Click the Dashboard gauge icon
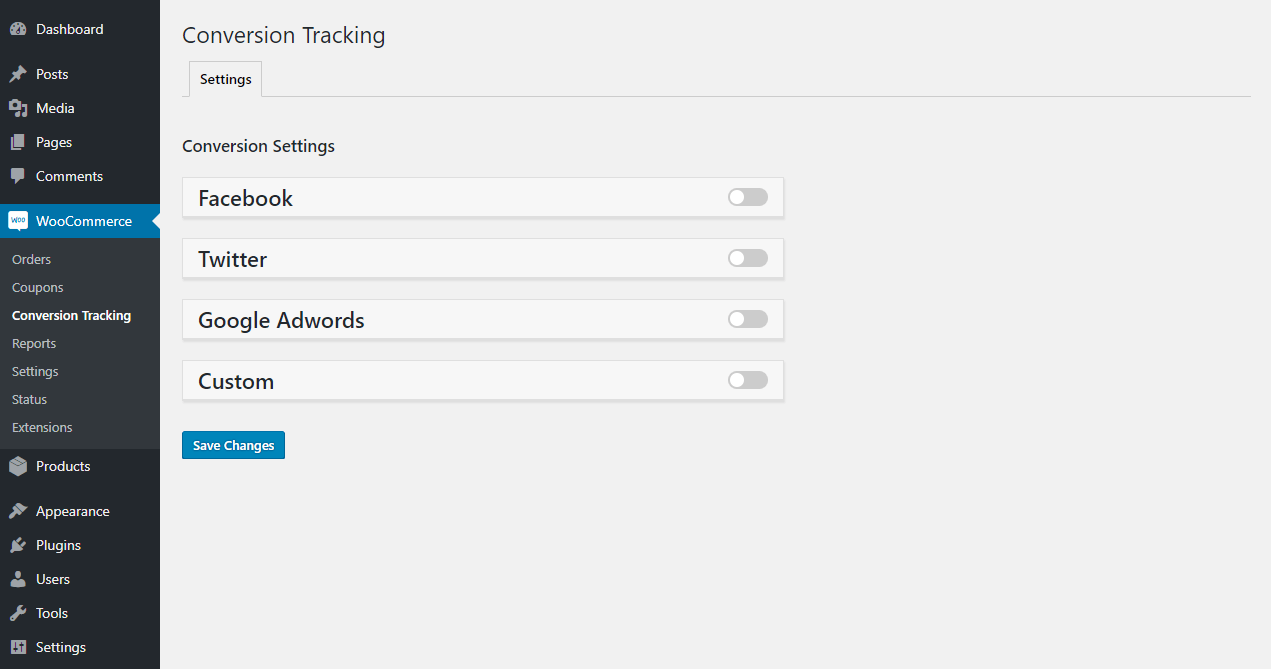1271x669 pixels. pos(17,29)
